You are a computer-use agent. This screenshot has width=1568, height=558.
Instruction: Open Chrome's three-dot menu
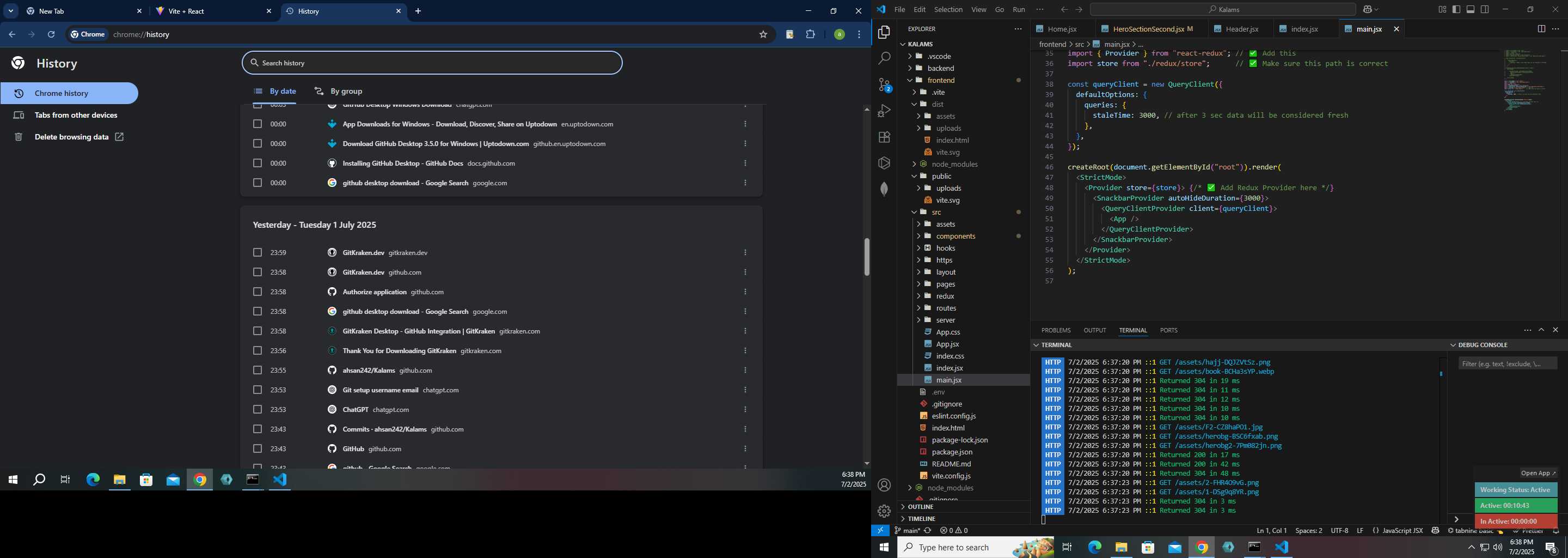tap(860, 35)
